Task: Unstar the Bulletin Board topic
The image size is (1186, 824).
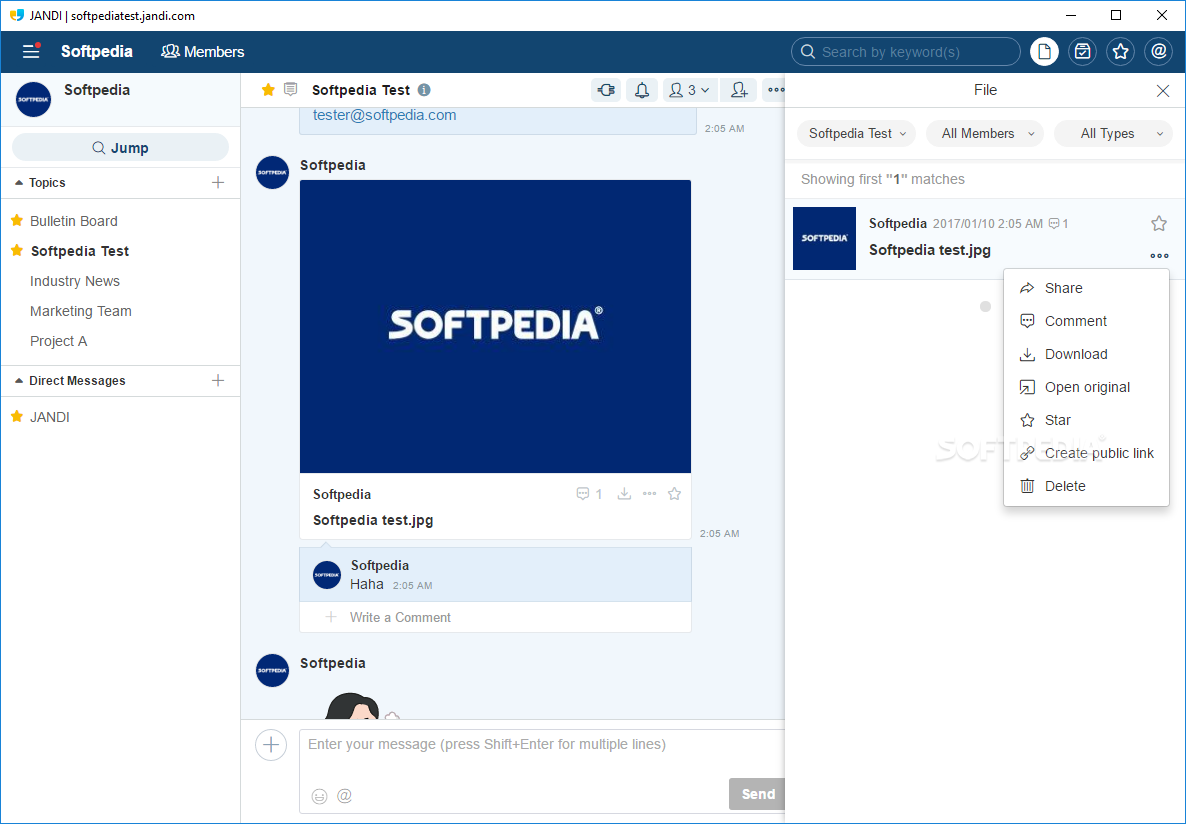Action: click(x=17, y=220)
